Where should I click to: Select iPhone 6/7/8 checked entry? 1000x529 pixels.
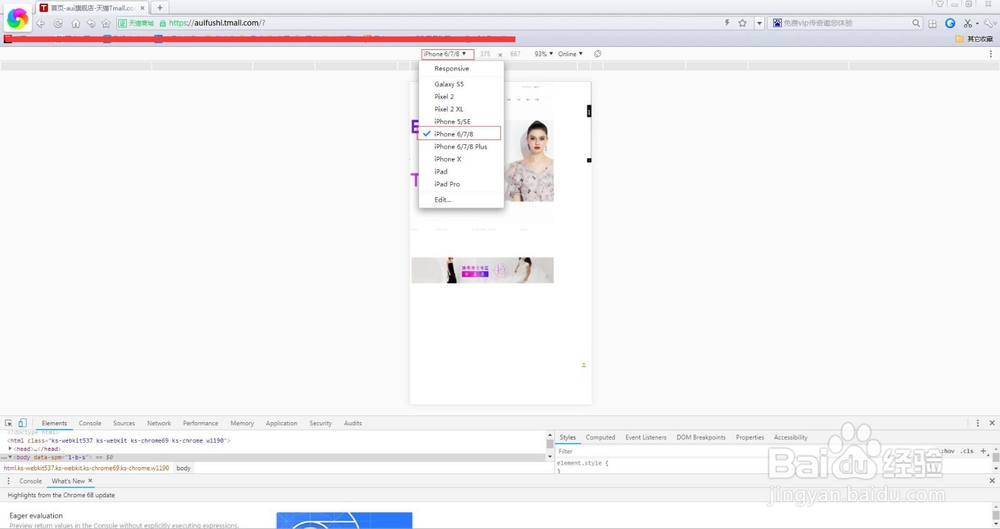click(x=459, y=134)
